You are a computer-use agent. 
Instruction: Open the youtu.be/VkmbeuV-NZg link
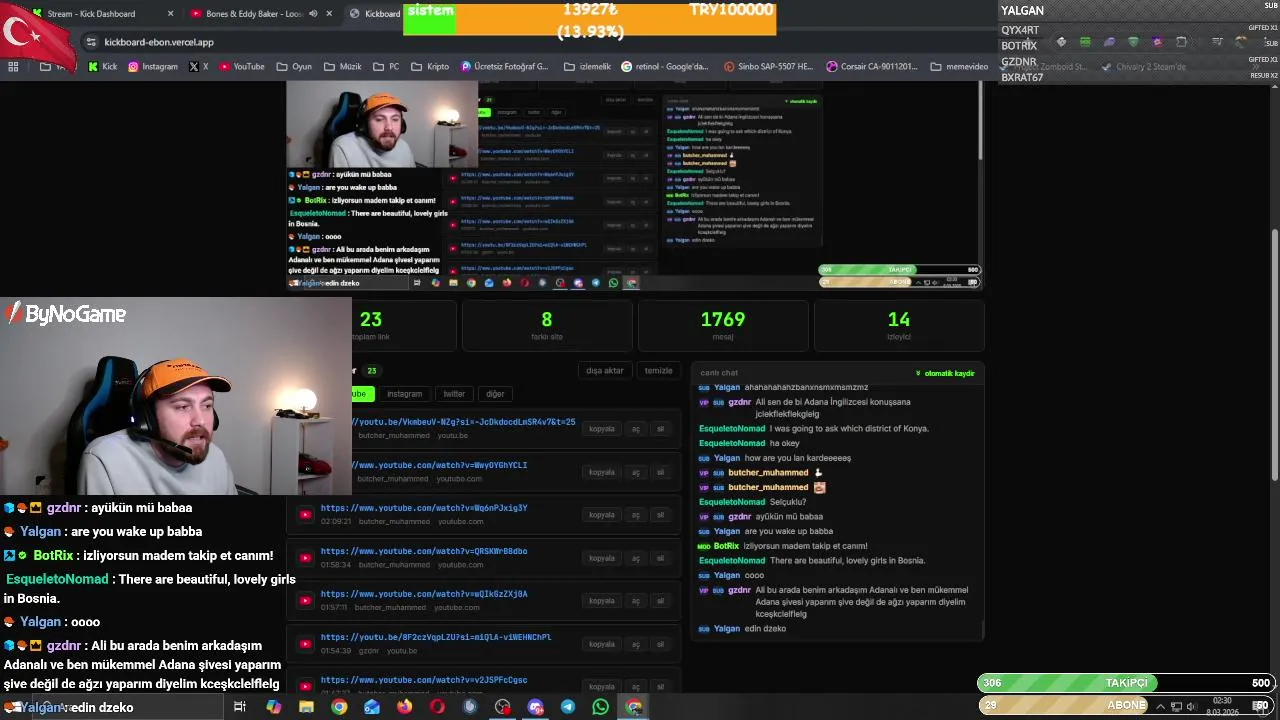pos(464,422)
